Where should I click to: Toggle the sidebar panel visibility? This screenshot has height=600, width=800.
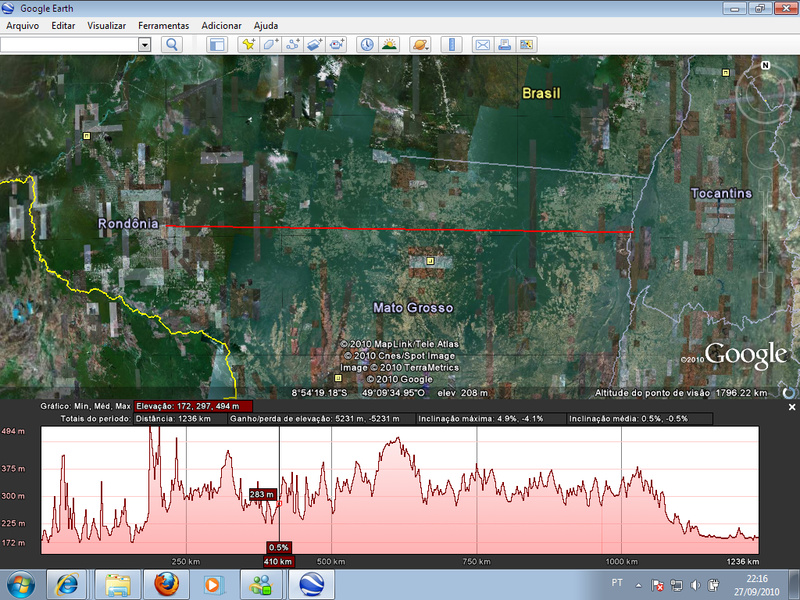click(216, 44)
